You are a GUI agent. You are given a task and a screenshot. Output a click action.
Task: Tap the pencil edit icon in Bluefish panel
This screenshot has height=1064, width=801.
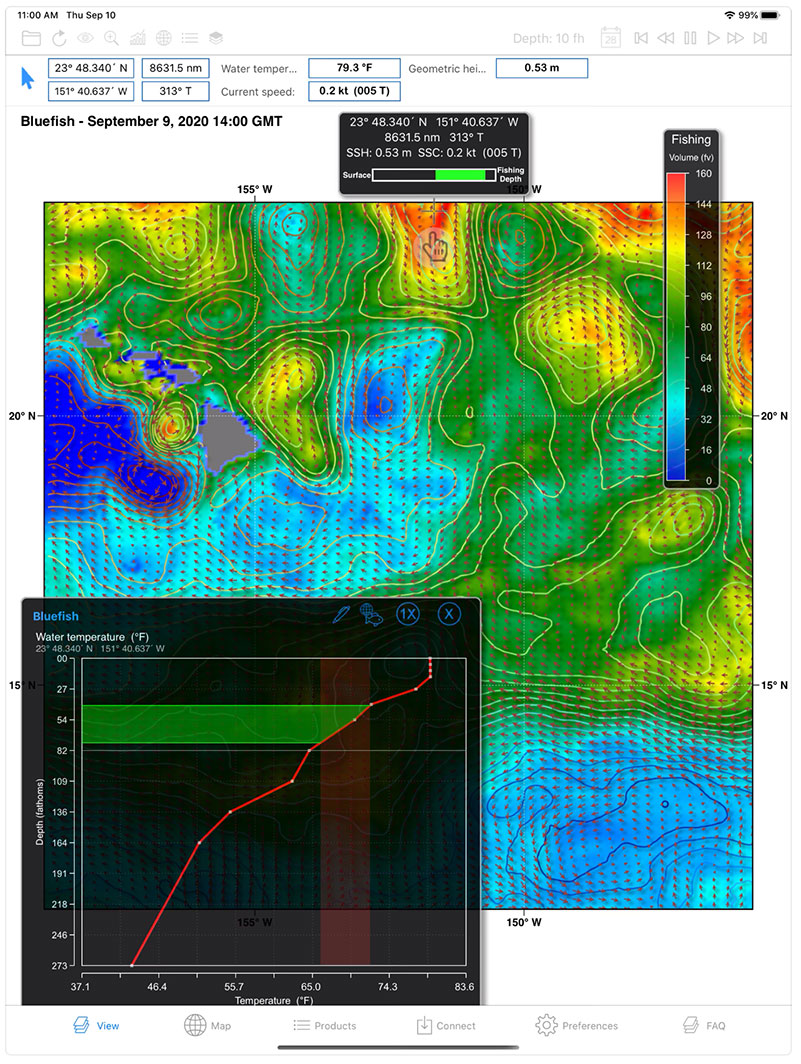pos(341,614)
